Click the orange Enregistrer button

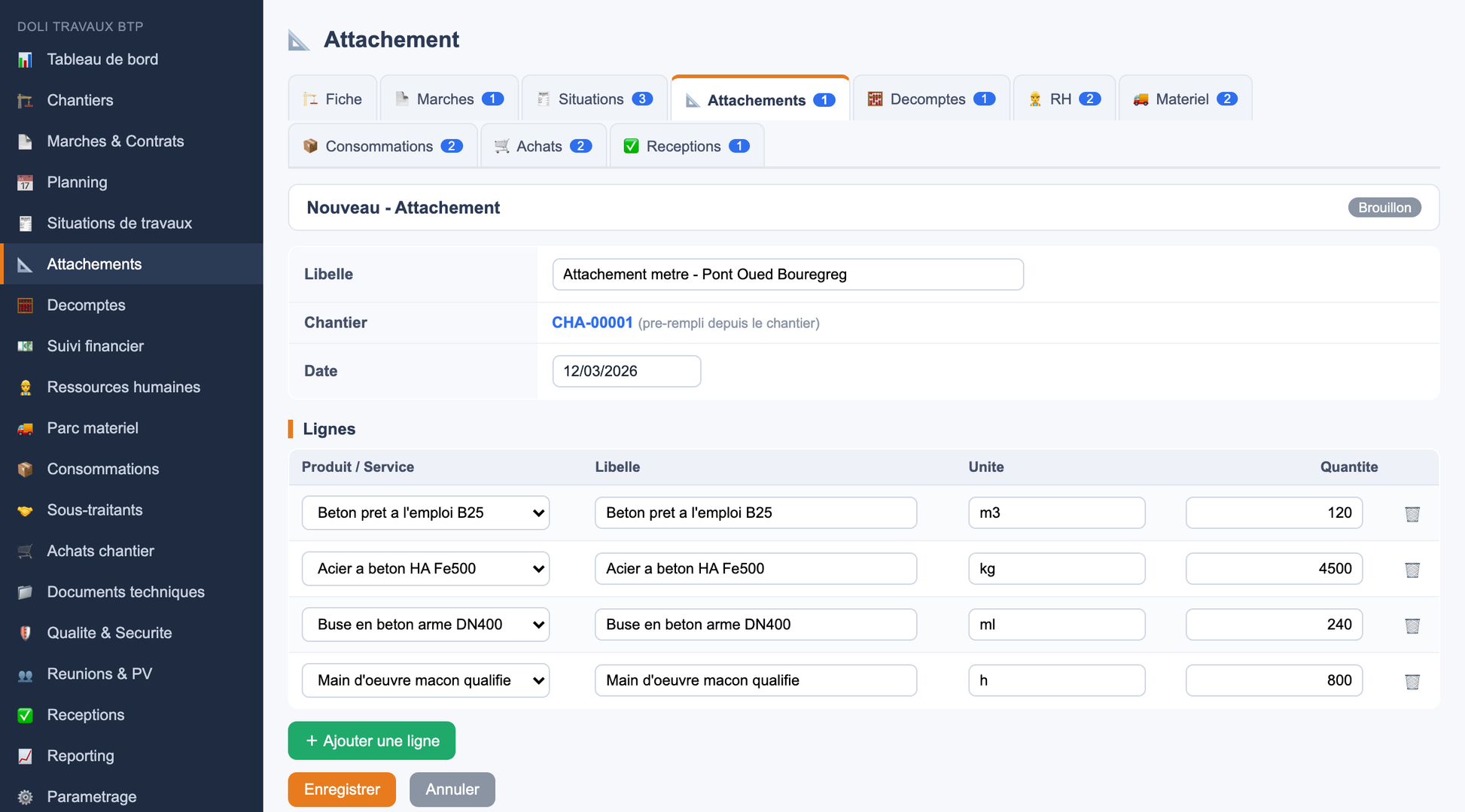click(x=342, y=789)
